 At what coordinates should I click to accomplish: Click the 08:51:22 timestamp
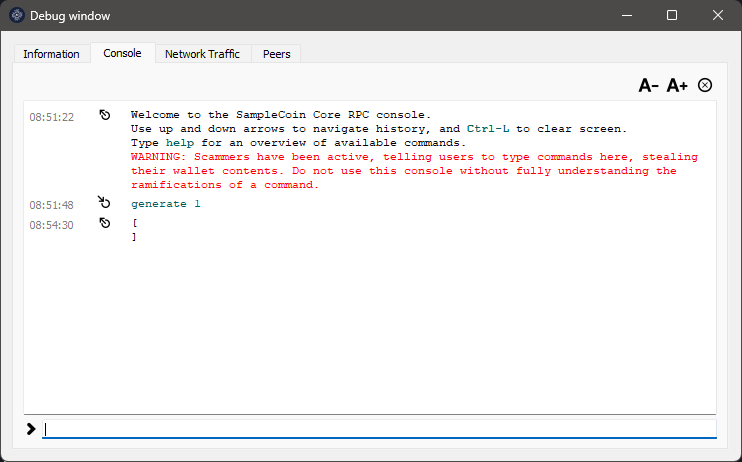click(x=51, y=117)
